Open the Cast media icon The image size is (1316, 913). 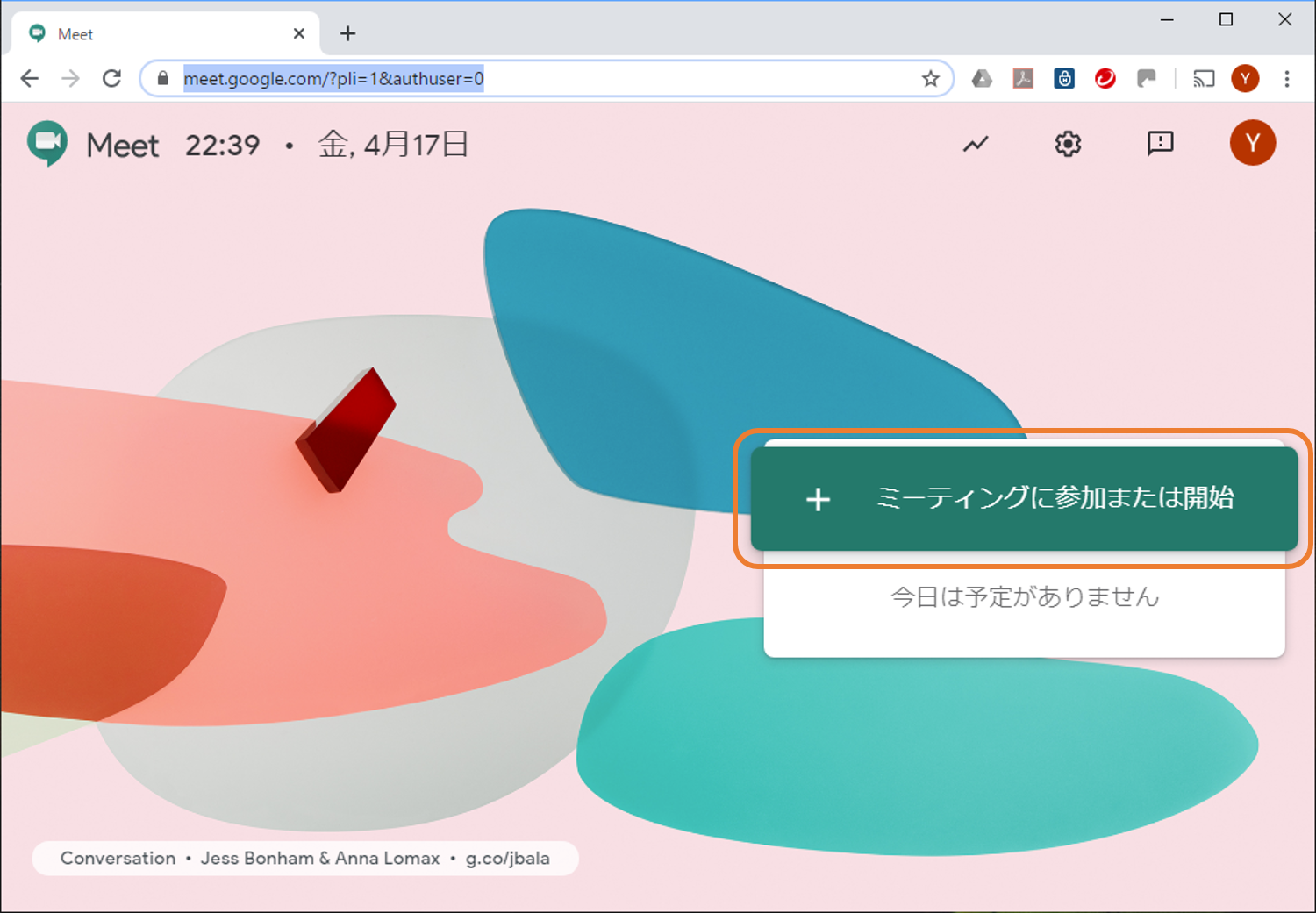(x=1204, y=79)
